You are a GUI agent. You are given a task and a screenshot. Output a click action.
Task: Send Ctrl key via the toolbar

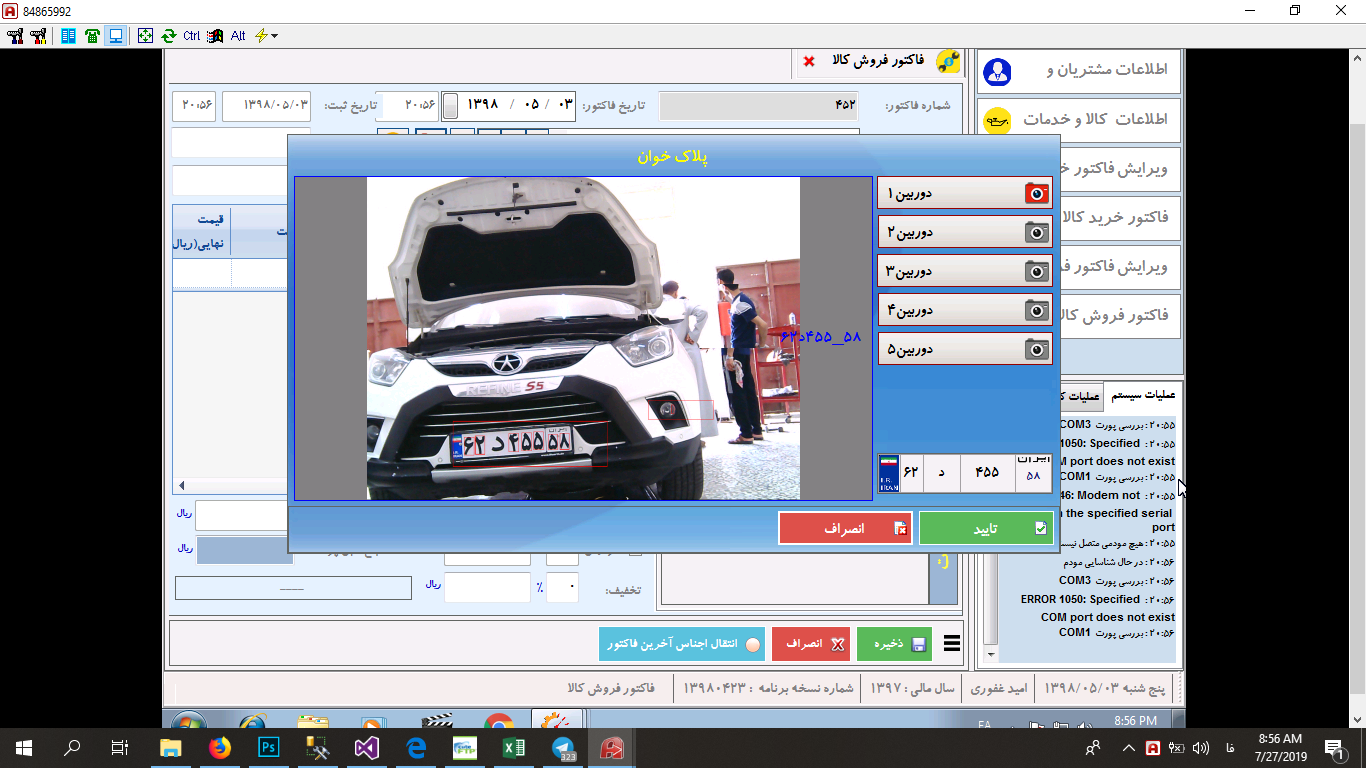point(192,36)
